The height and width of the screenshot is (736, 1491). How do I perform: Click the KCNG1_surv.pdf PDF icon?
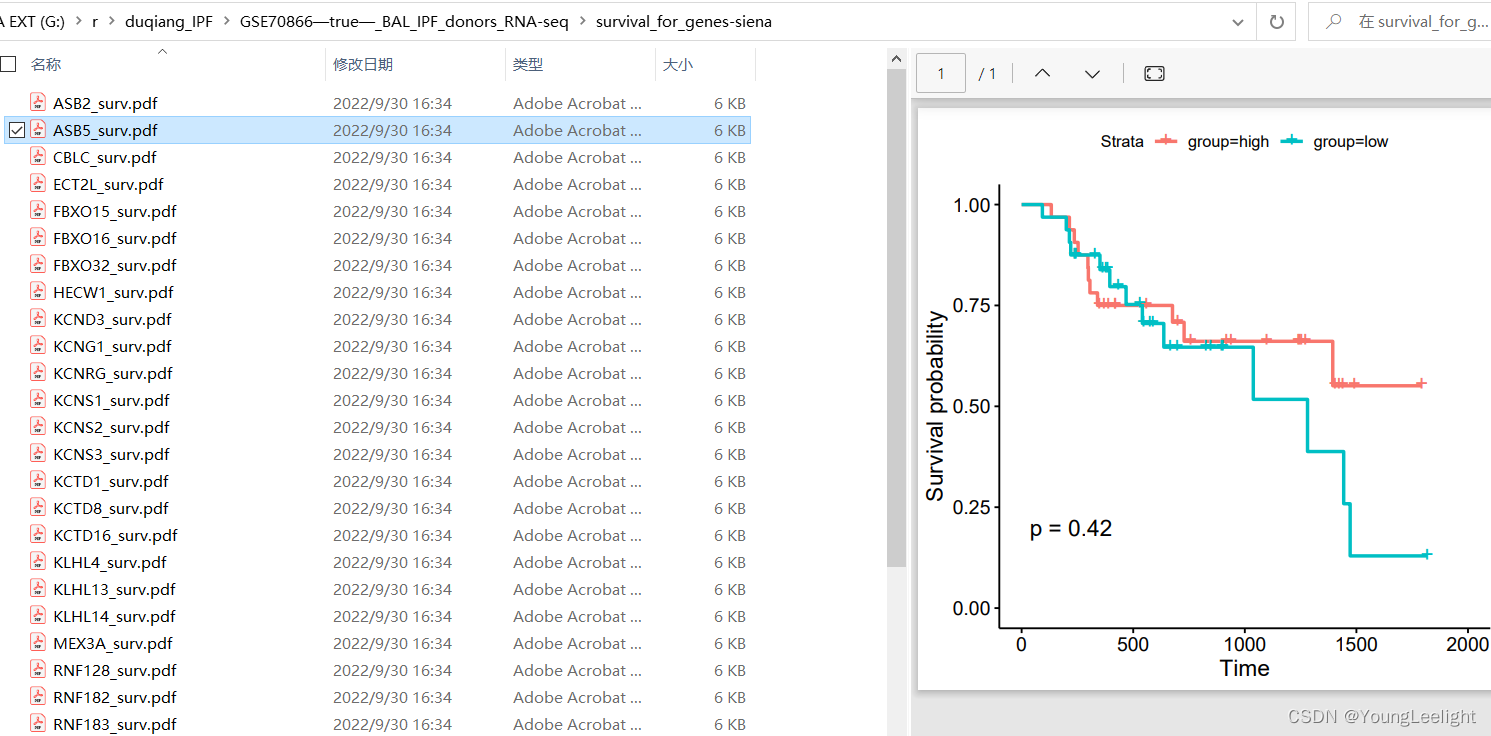pos(38,346)
